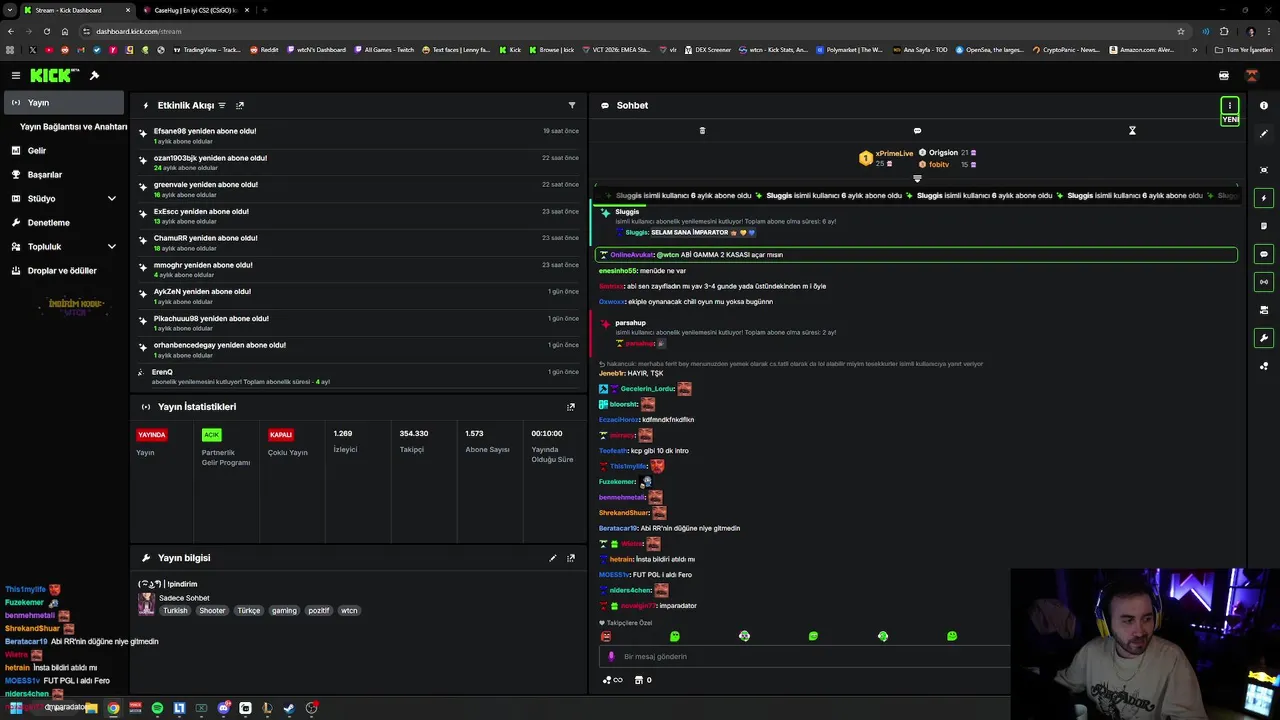This screenshot has height=720, width=1280.
Task: Click the channel points icon below chat input
Action: point(612,680)
